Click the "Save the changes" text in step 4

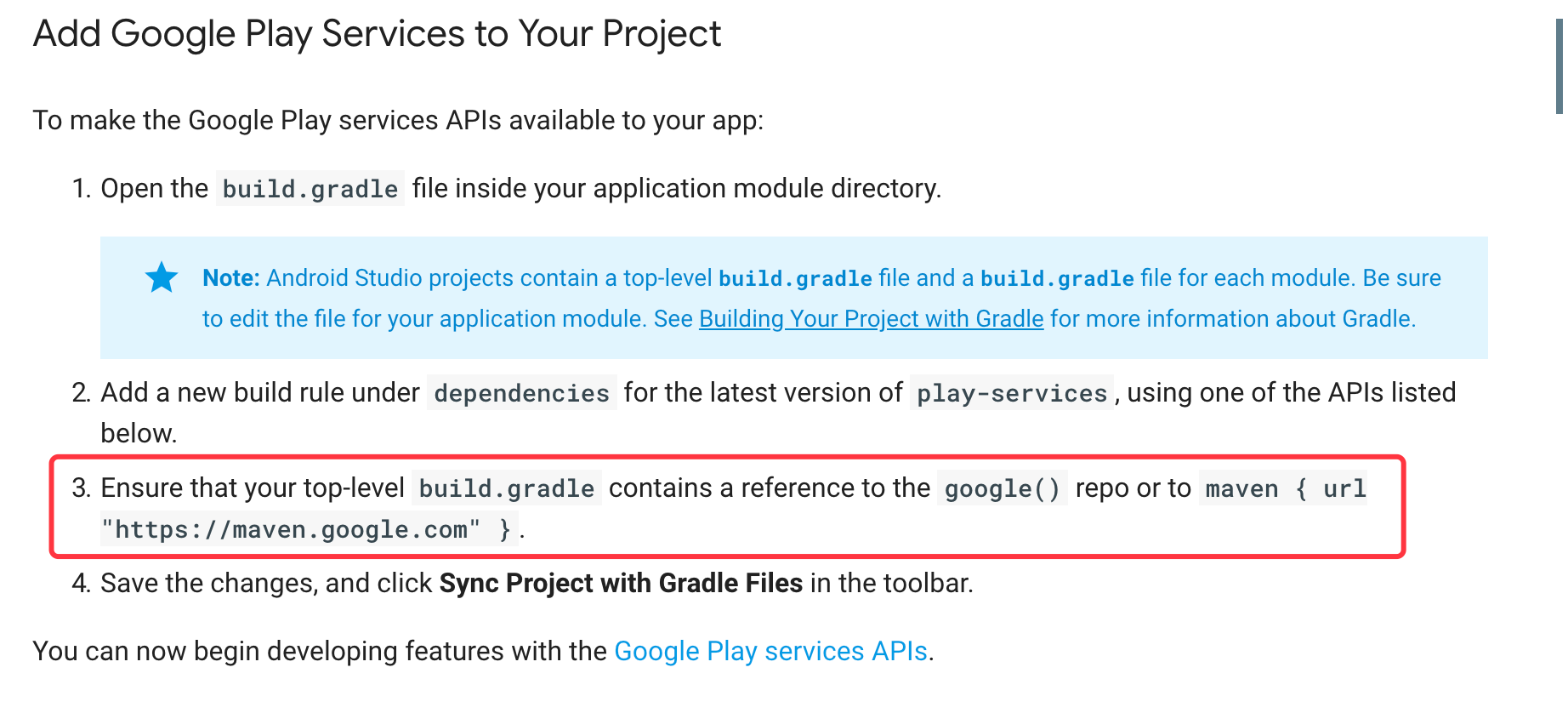coord(209,584)
